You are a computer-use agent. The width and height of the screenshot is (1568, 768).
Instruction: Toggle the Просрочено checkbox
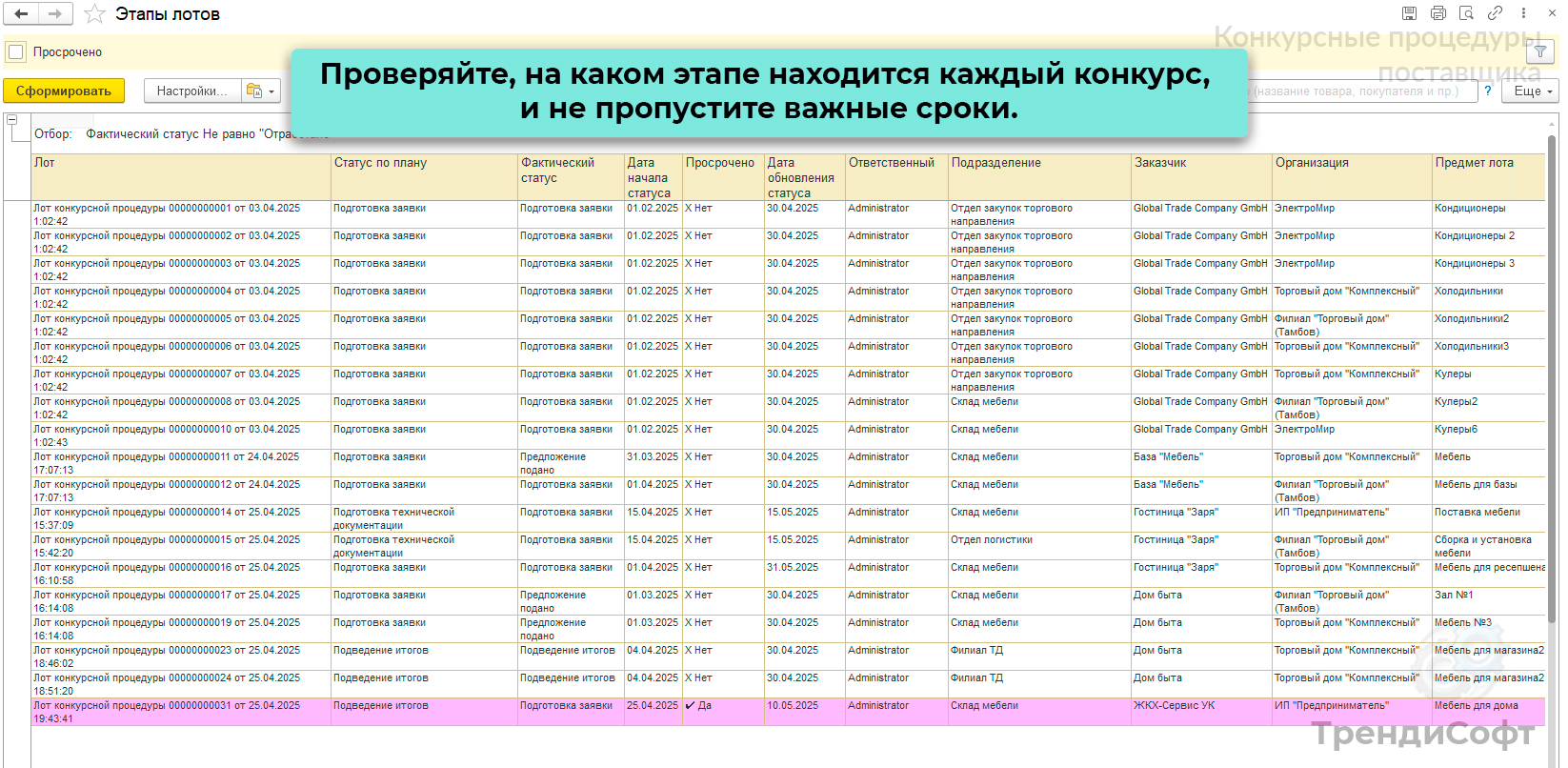(16, 52)
